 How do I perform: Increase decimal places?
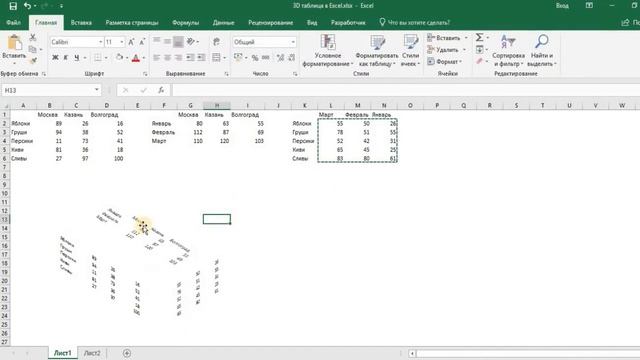click(280, 58)
